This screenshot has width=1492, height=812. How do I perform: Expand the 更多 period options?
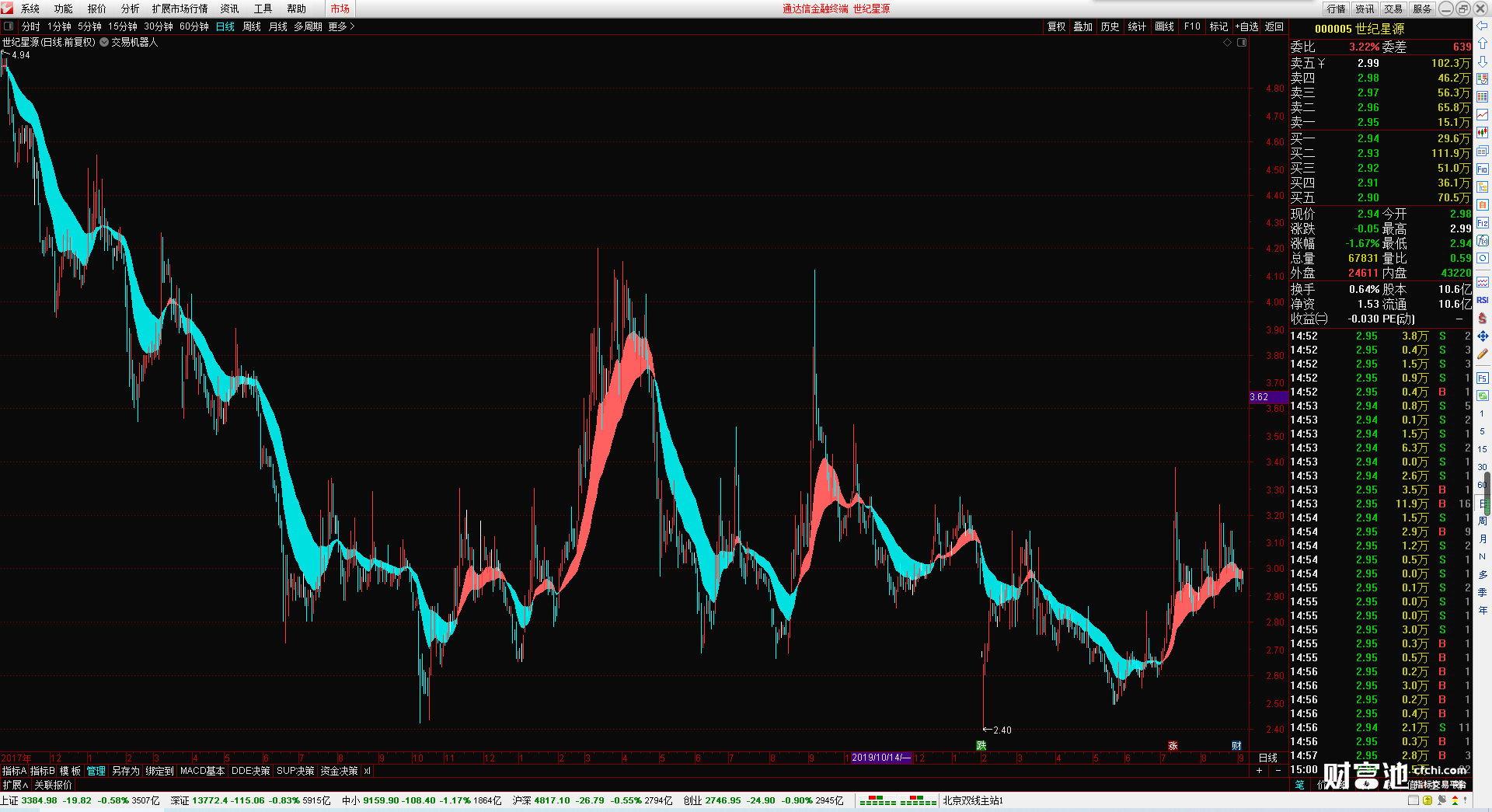341,26
